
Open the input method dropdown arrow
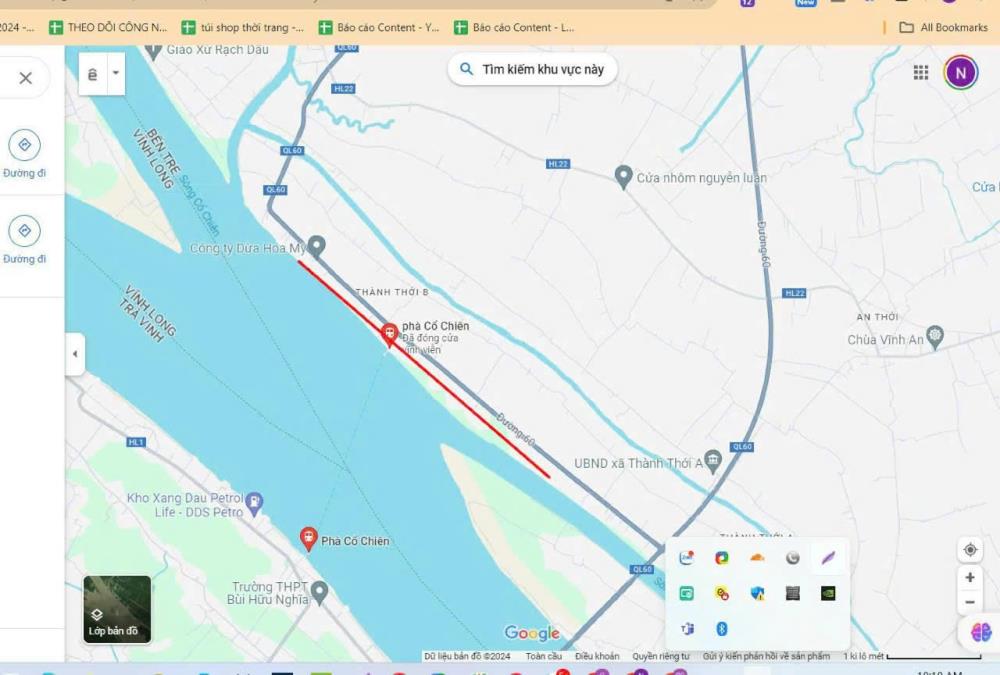(x=115, y=73)
